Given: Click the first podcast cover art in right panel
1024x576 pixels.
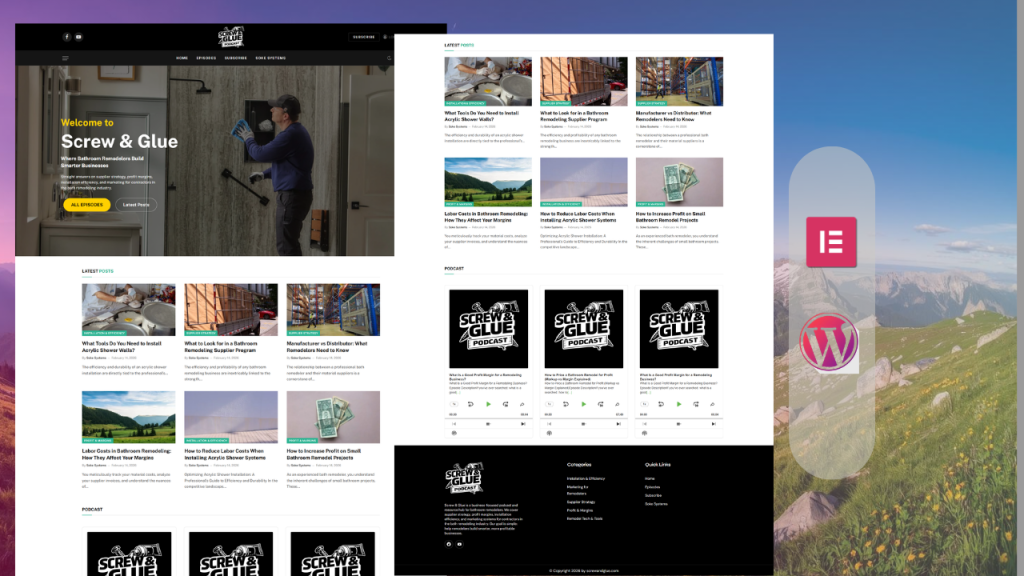Looking at the screenshot, I should tap(488, 329).
